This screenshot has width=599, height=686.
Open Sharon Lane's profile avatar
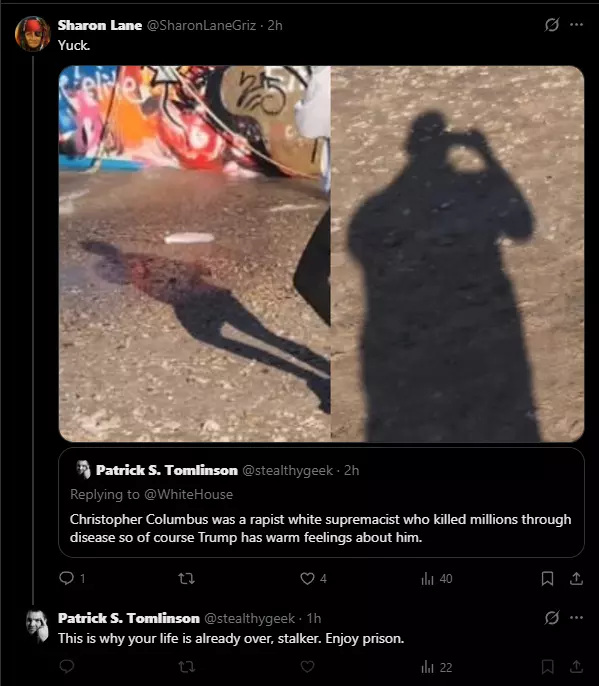pyautogui.click(x=32, y=34)
